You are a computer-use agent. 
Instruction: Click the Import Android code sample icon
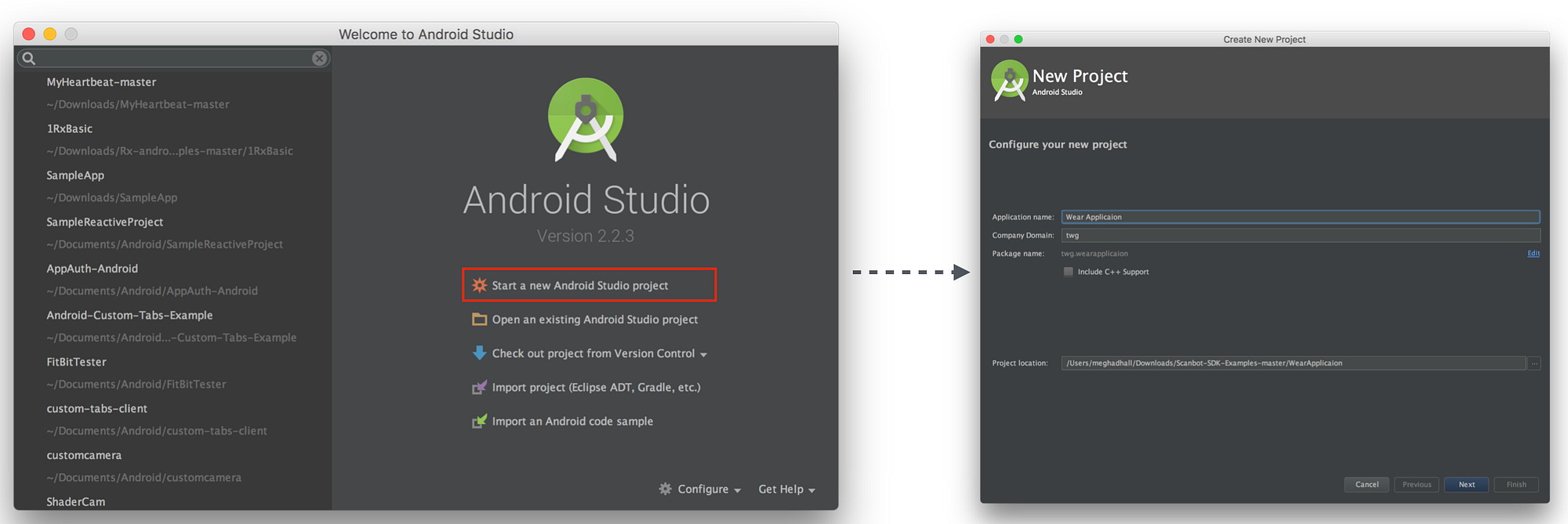(479, 421)
